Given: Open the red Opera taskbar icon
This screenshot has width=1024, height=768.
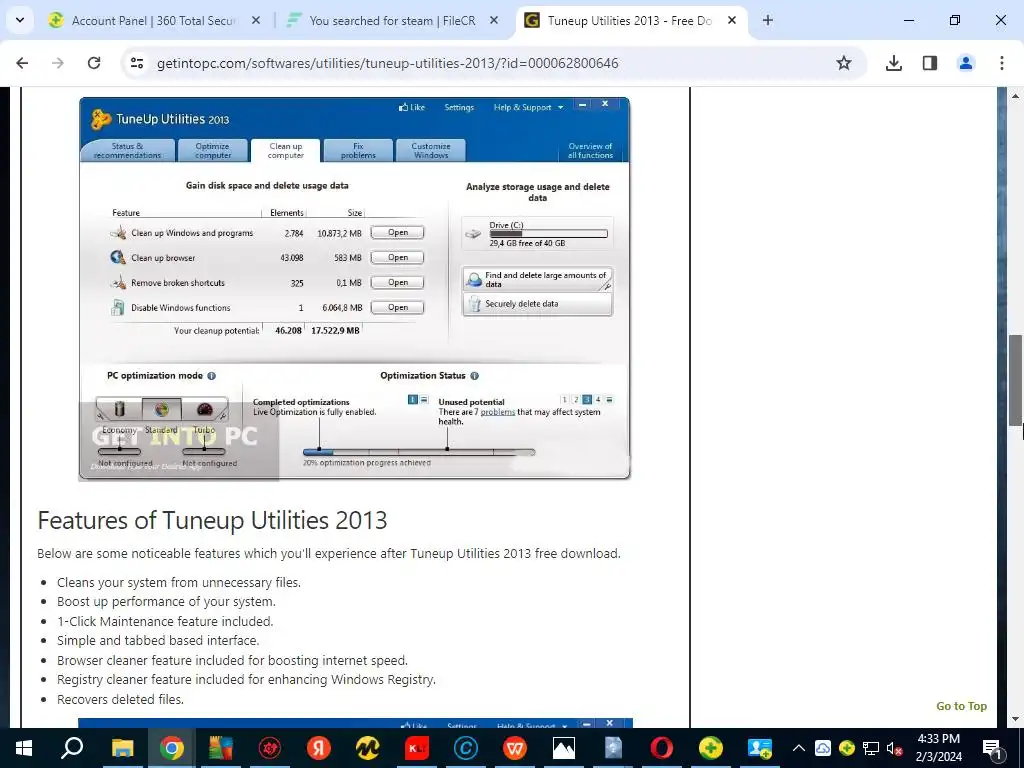Looking at the screenshot, I should [662, 748].
